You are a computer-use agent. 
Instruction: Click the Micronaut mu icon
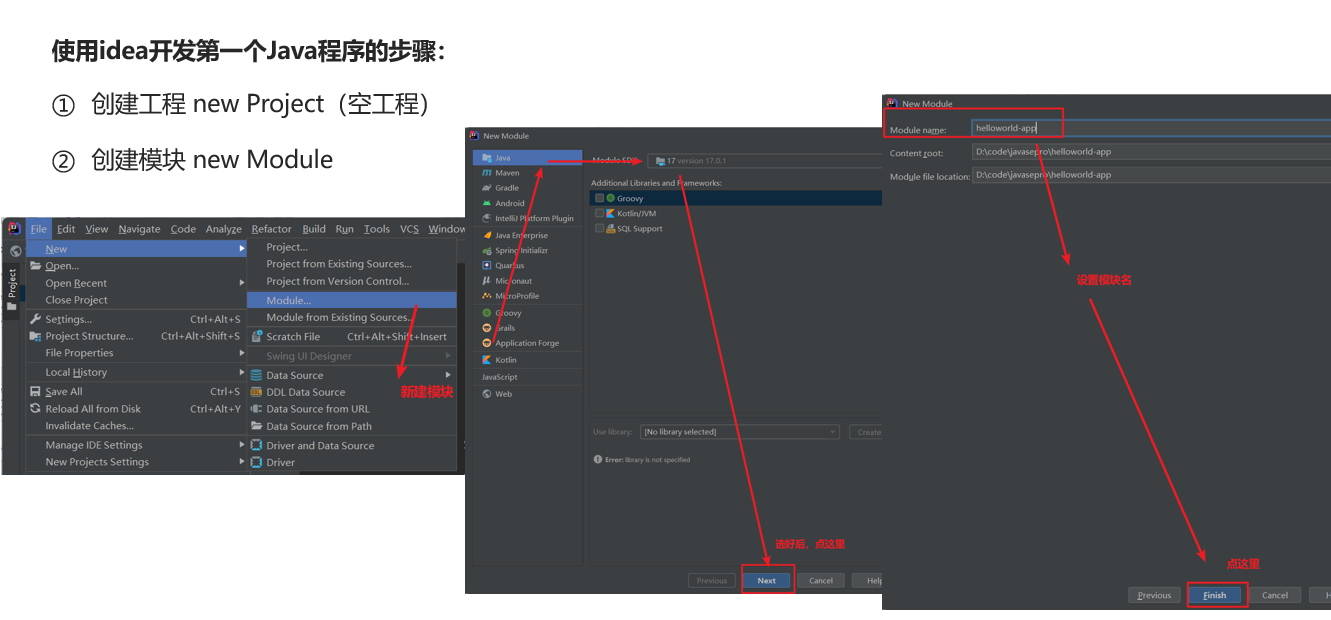coord(487,281)
